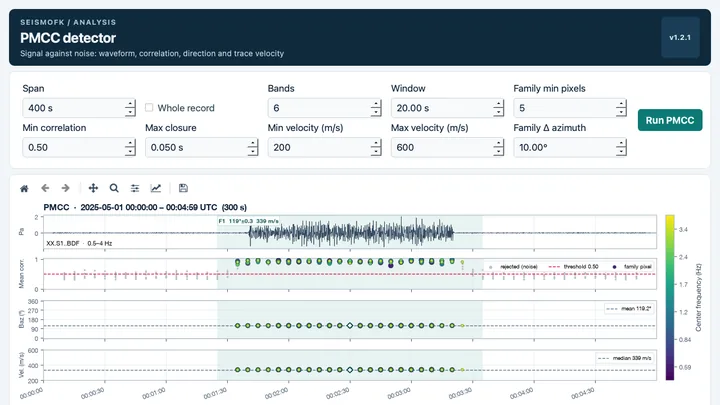Click the Run PMCC button
The height and width of the screenshot is (405, 720).
pos(670,120)
